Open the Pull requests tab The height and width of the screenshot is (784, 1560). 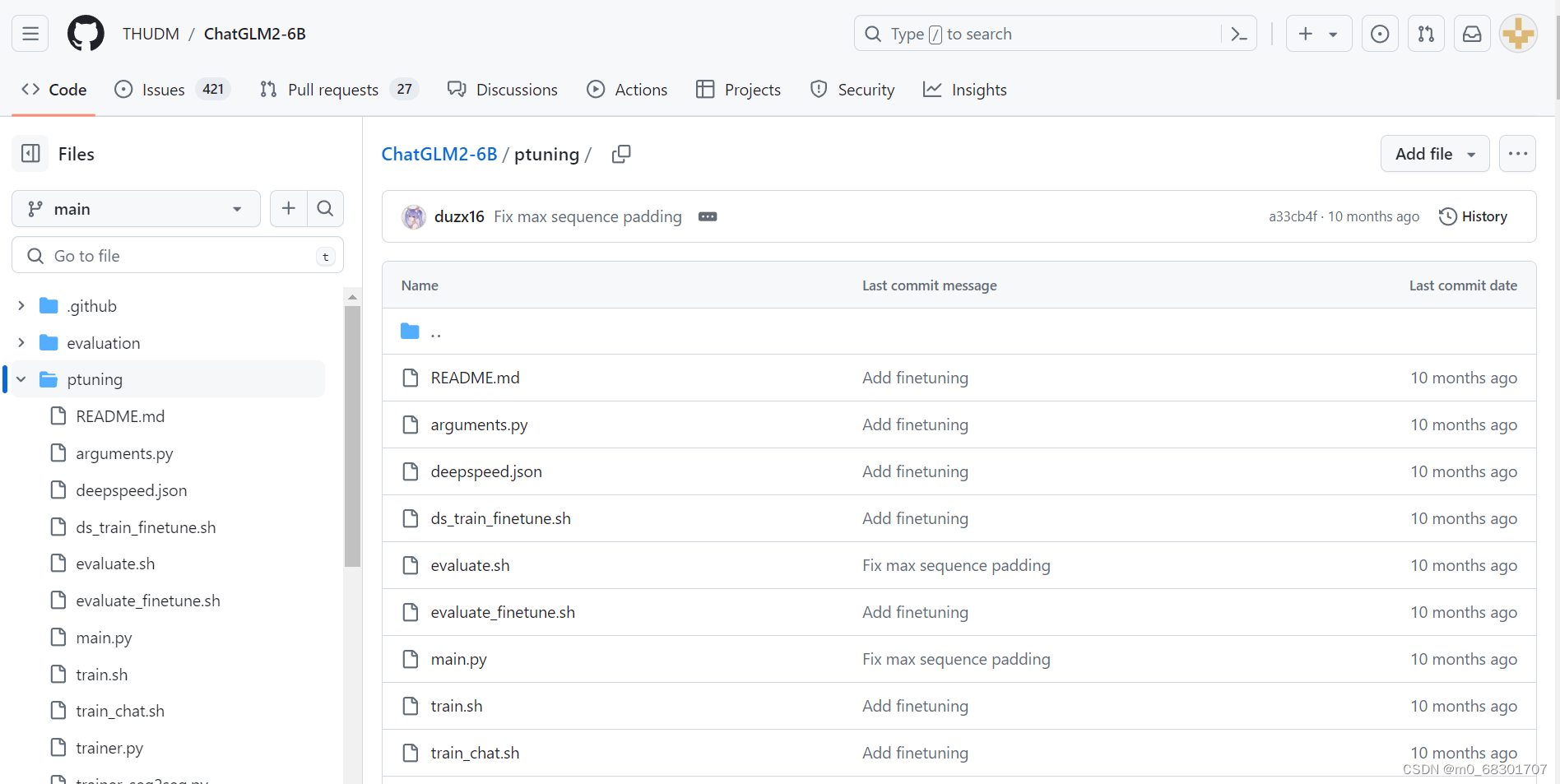338,90
